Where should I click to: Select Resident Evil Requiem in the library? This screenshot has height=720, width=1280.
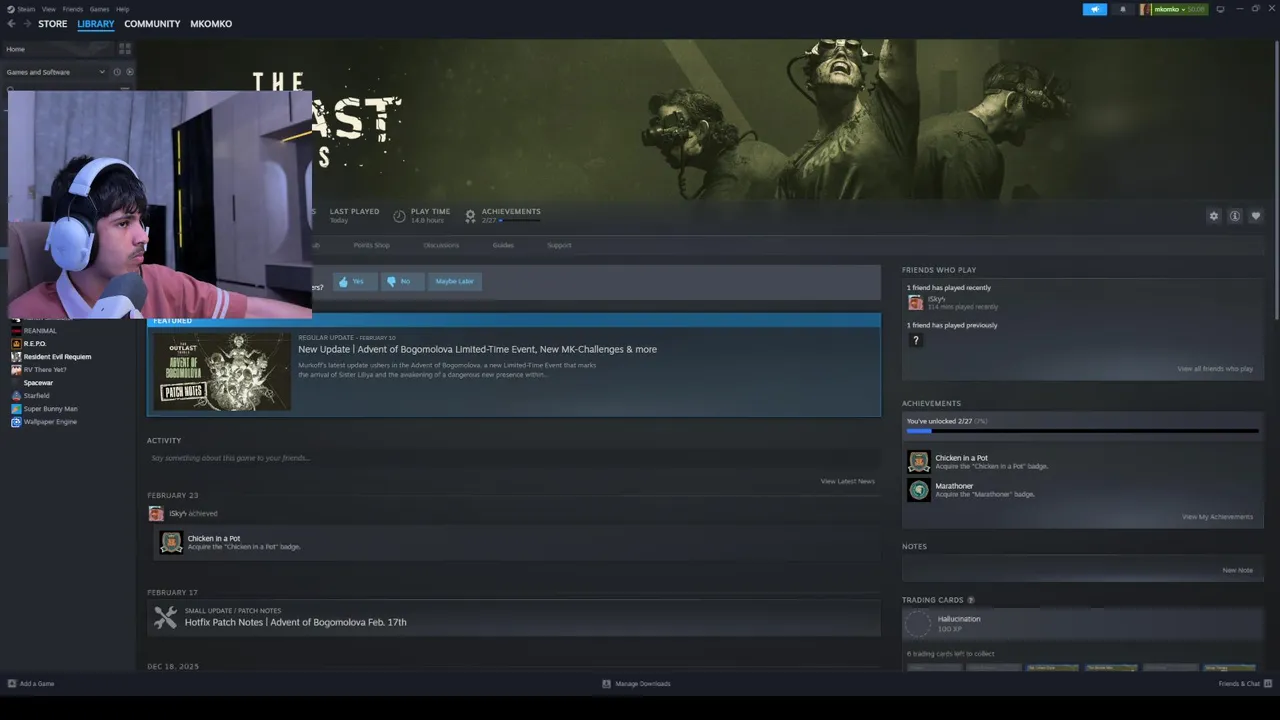[x=57, y=357]
